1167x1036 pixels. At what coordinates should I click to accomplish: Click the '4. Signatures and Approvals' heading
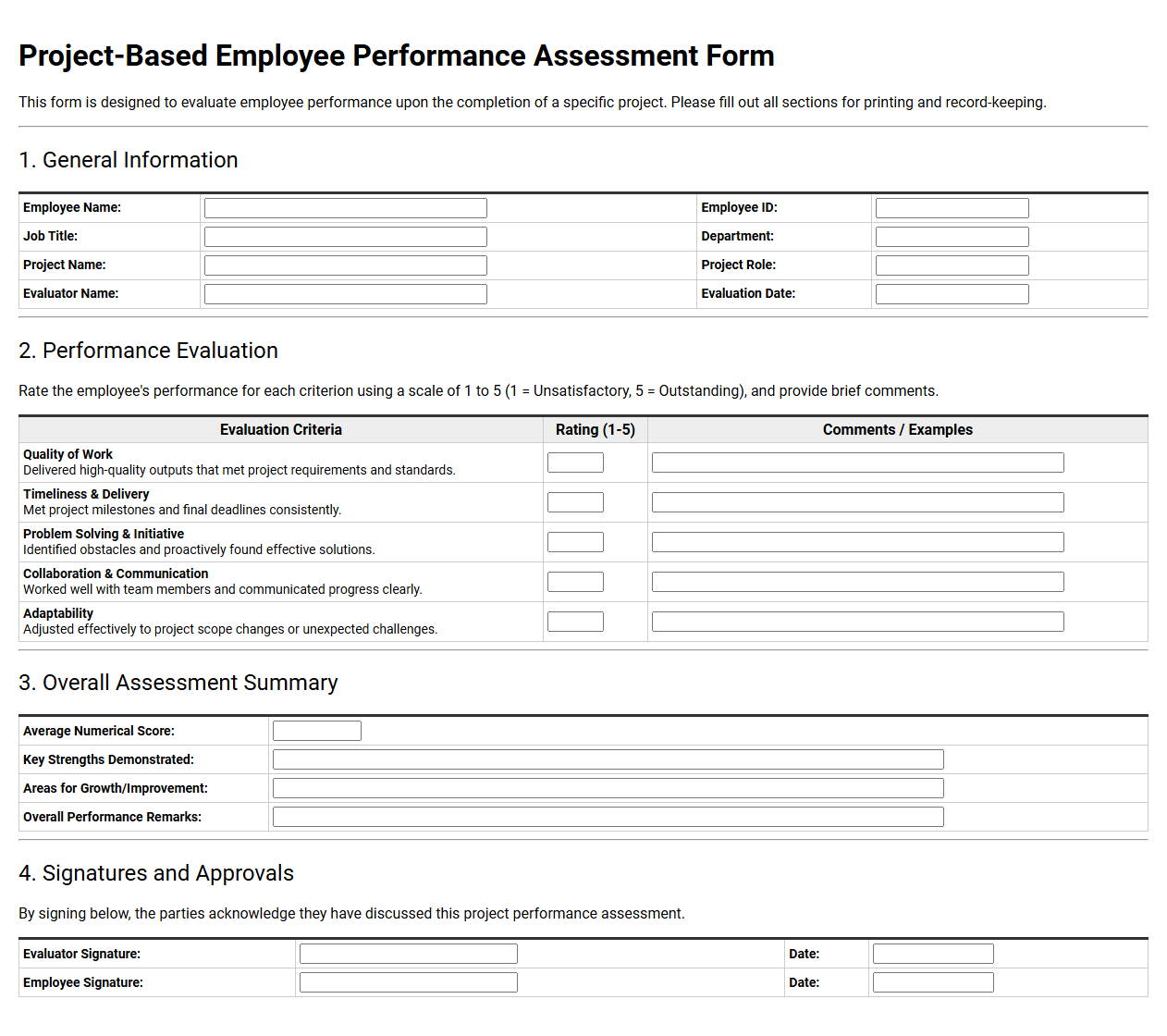[x=156, y=873]
